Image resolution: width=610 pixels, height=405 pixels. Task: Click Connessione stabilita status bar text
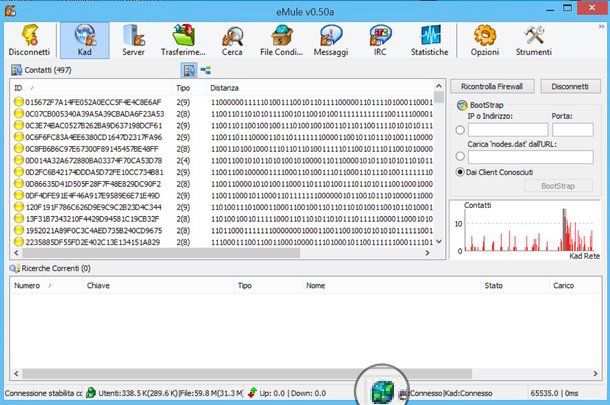coord(43,393)
